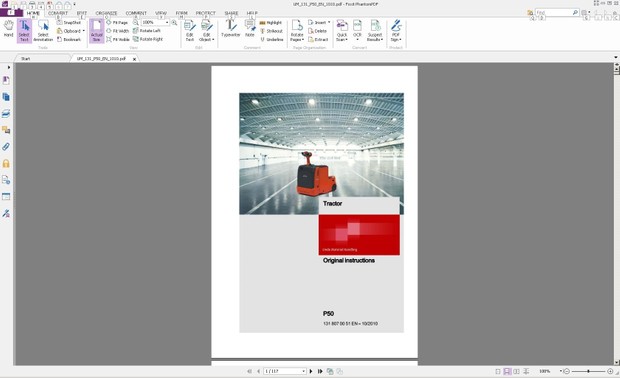This screenshot has height=378, width=620.
Task: Add a Note comment
Action: tap(250, 28)
